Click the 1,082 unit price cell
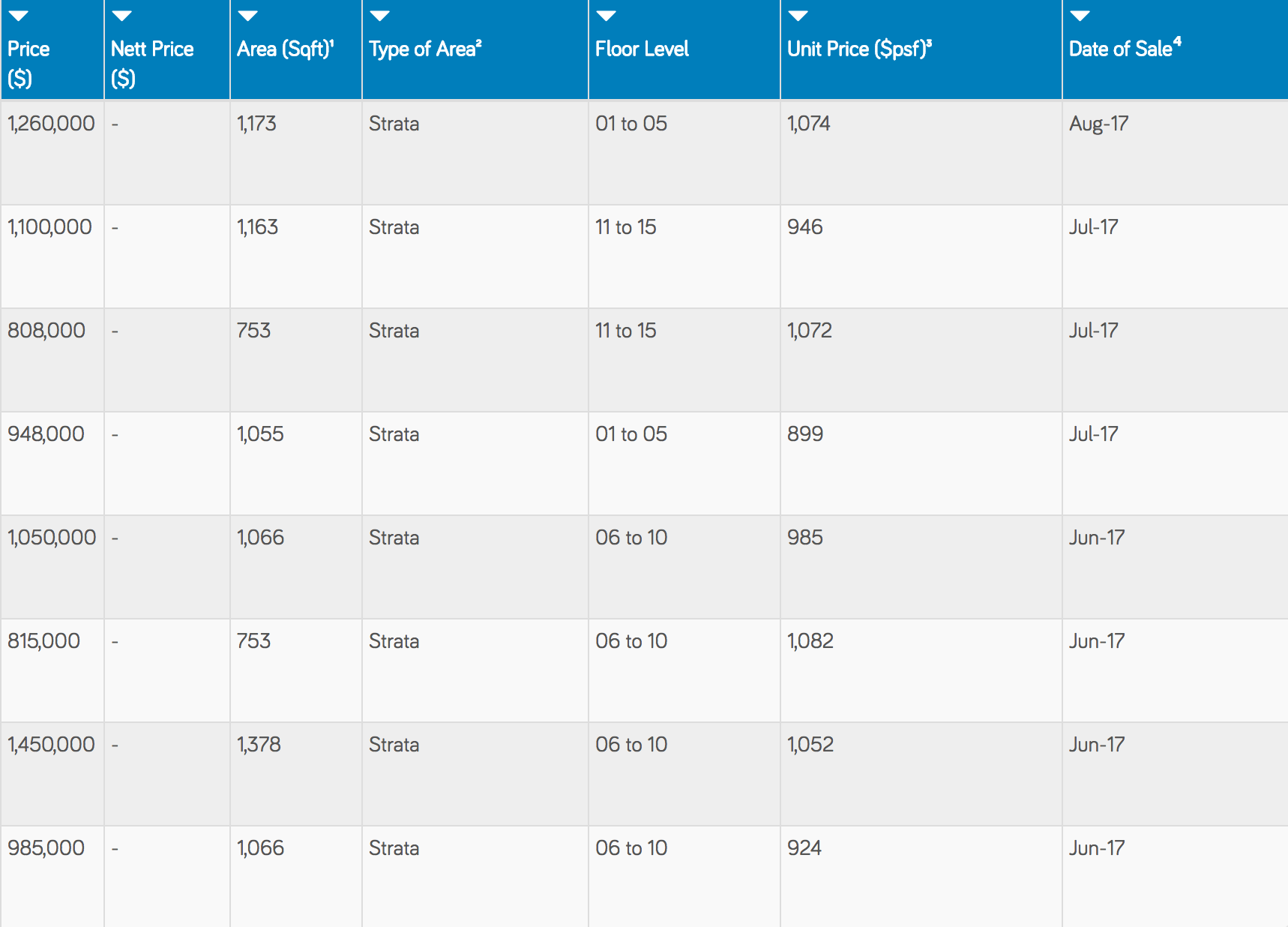The height and width of the screenshot is (927, 1288). click(810, 640)
